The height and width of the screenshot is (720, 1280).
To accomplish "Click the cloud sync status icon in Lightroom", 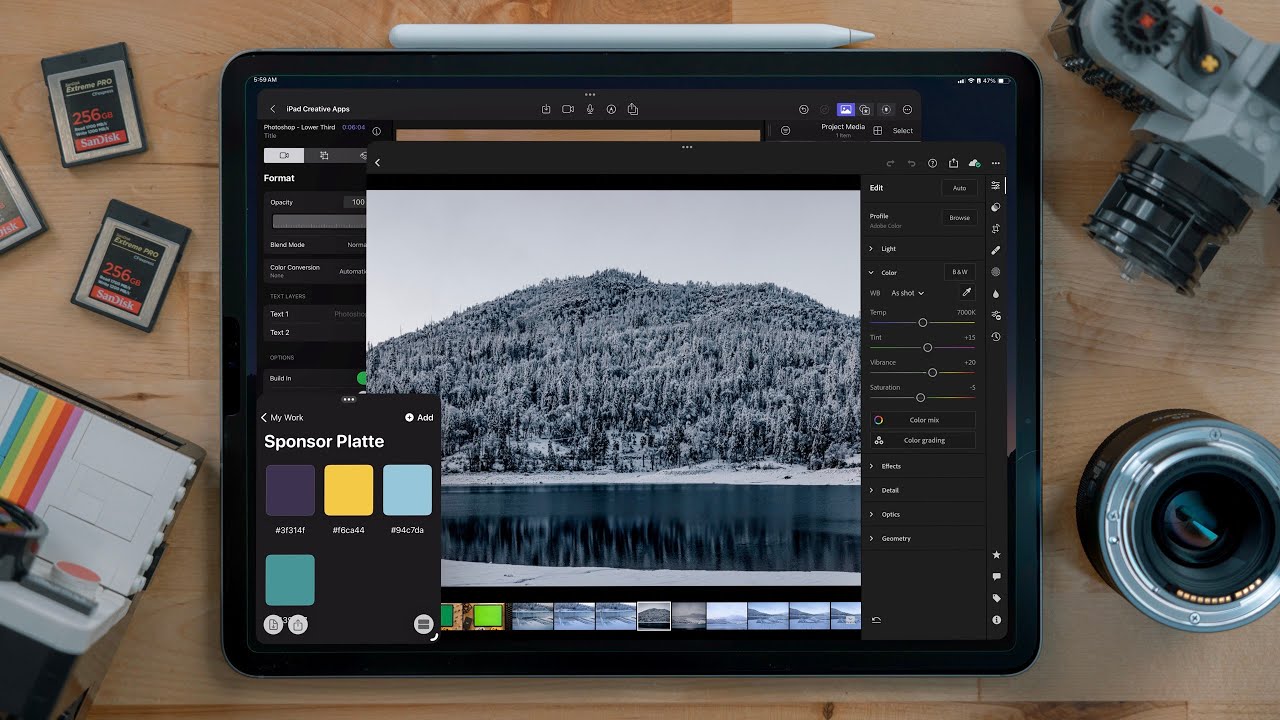I will 974,163.
